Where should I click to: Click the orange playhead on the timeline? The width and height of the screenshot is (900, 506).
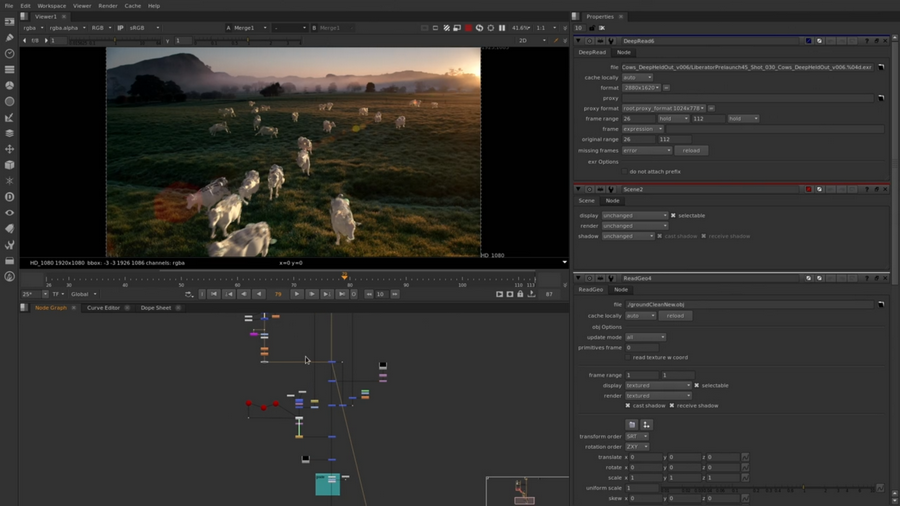tap(344, 276)
